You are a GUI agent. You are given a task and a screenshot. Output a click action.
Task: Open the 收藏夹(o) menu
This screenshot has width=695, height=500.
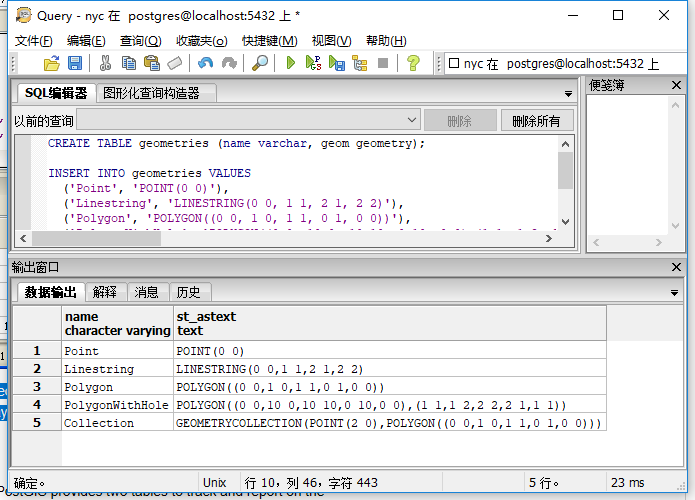[202, 41]
